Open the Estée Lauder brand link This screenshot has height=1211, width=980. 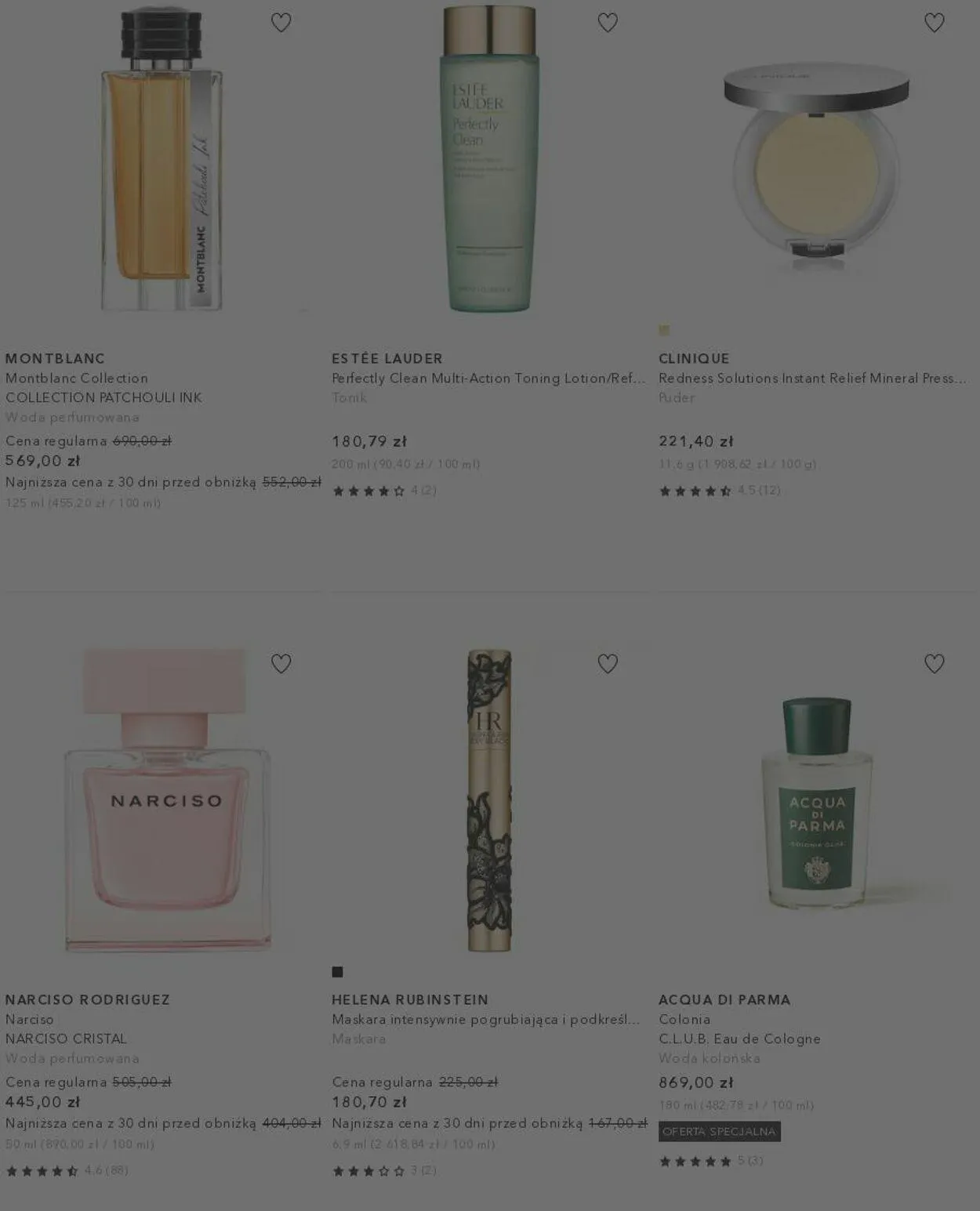point(387,358)
